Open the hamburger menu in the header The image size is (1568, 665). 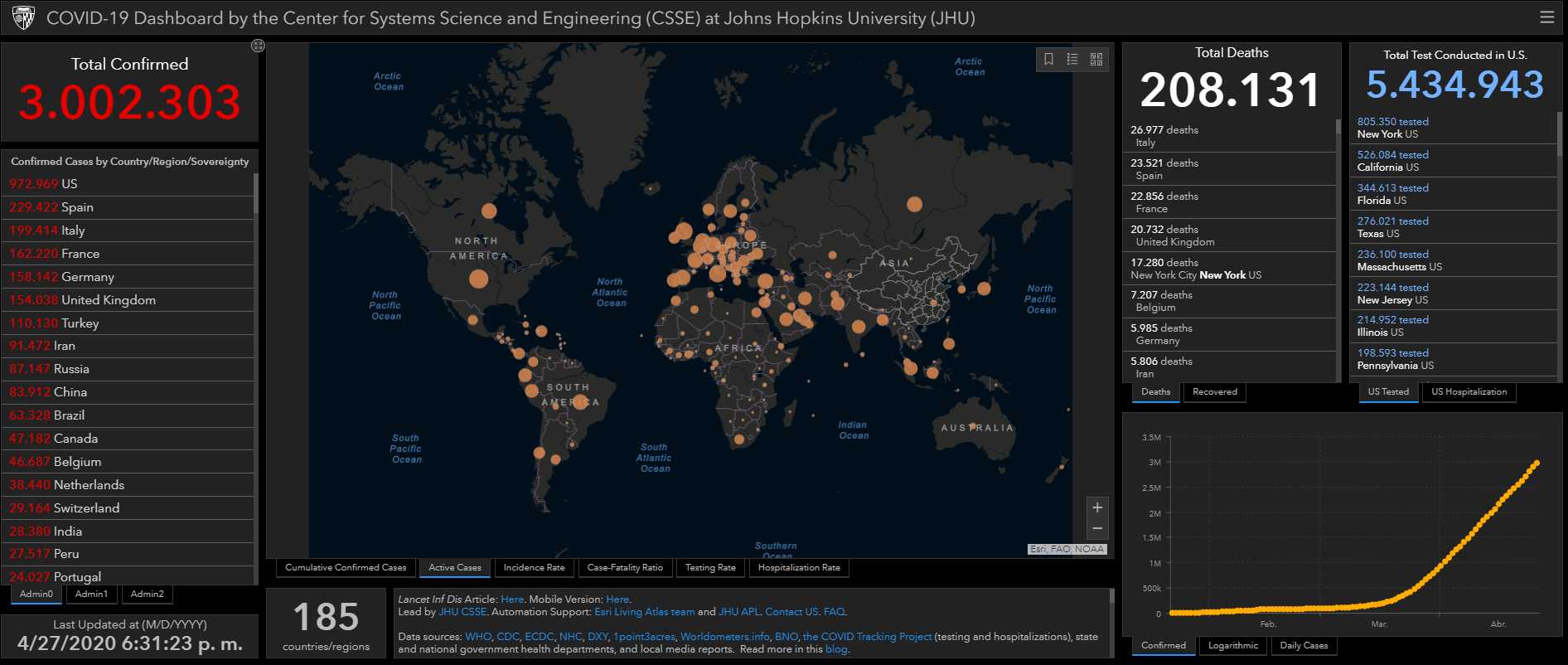[x=1546, y=17]
